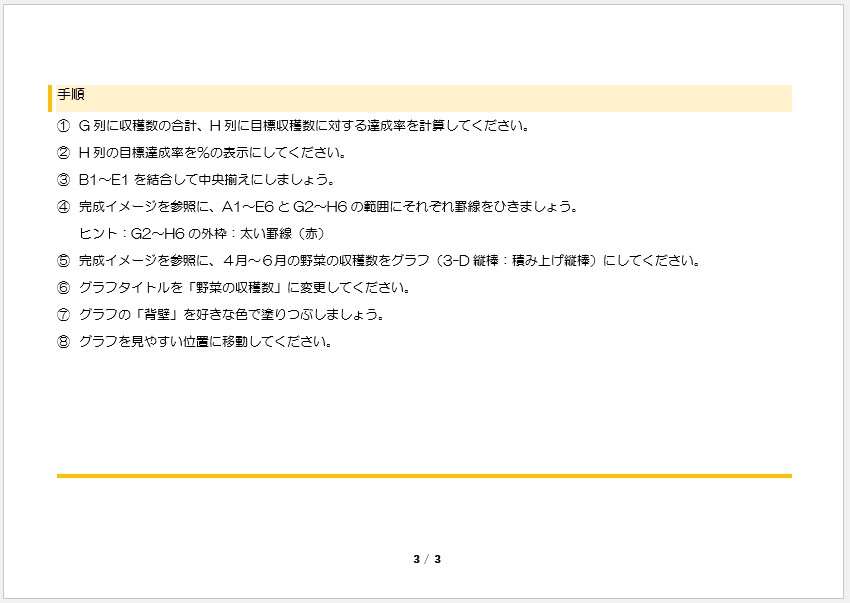Click step ④ about A1~E6 と G2~H6 罫線
The image size is (850, 603).
(318, 207)
